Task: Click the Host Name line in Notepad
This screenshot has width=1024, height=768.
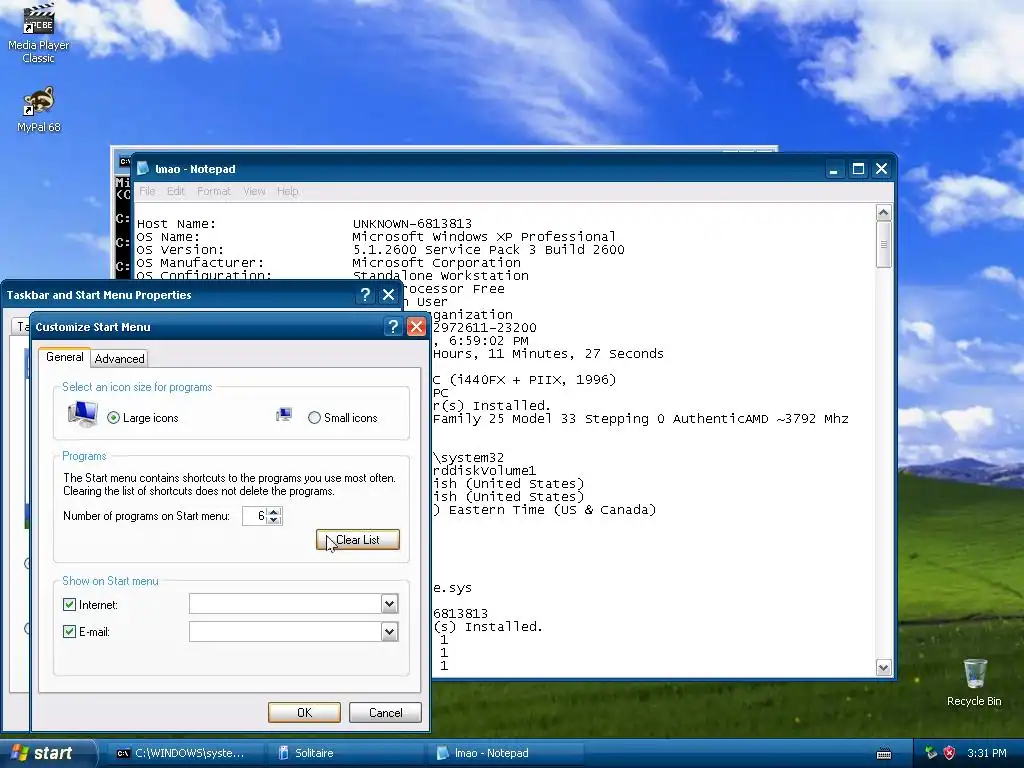Action: point(304,223)
